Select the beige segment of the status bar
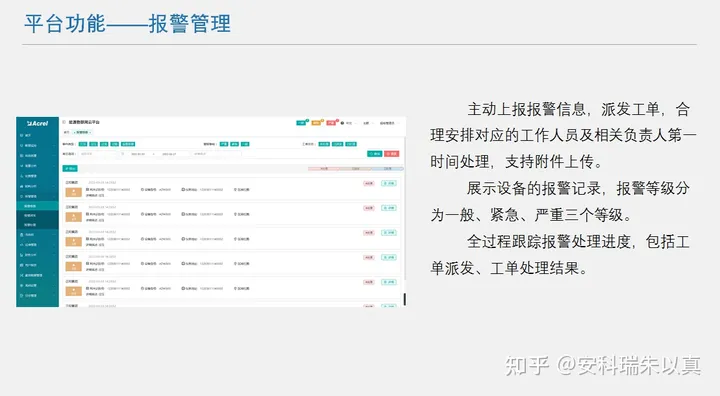Screen dimensions: 720x396 click(355, 169)
